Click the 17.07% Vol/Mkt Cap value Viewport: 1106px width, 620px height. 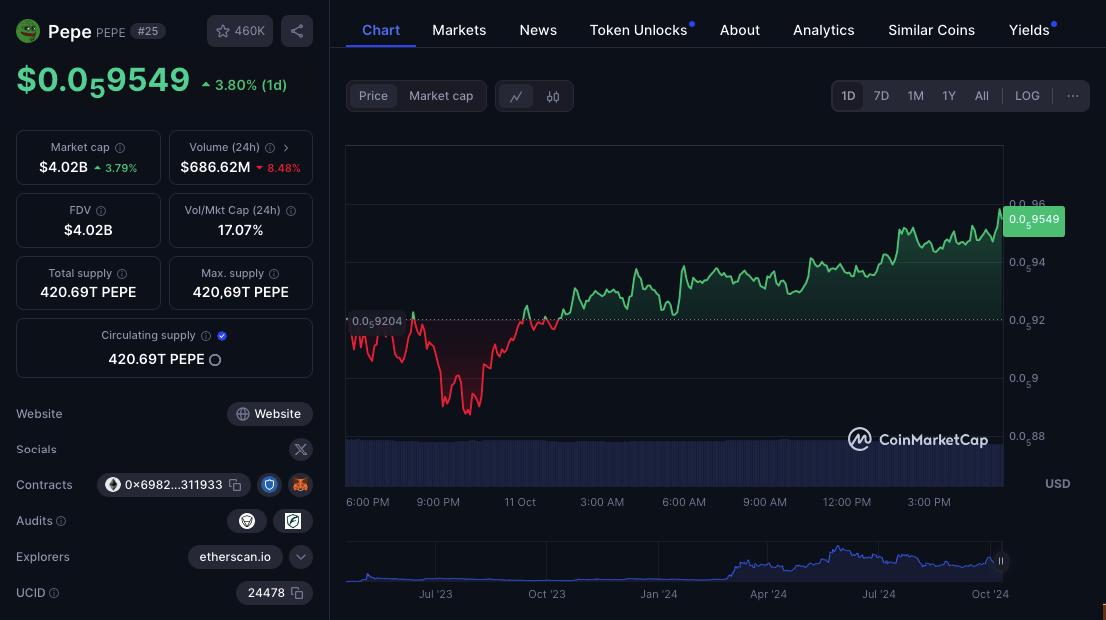pos(241,231)
